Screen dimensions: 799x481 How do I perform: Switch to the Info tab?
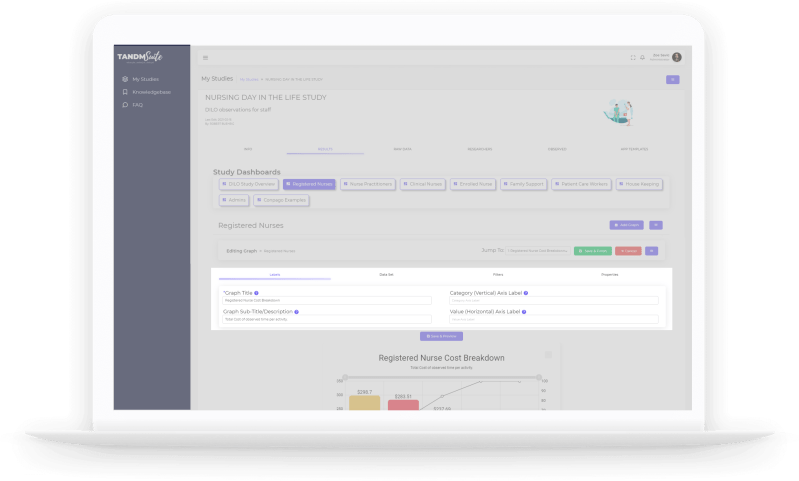point(248,149)
